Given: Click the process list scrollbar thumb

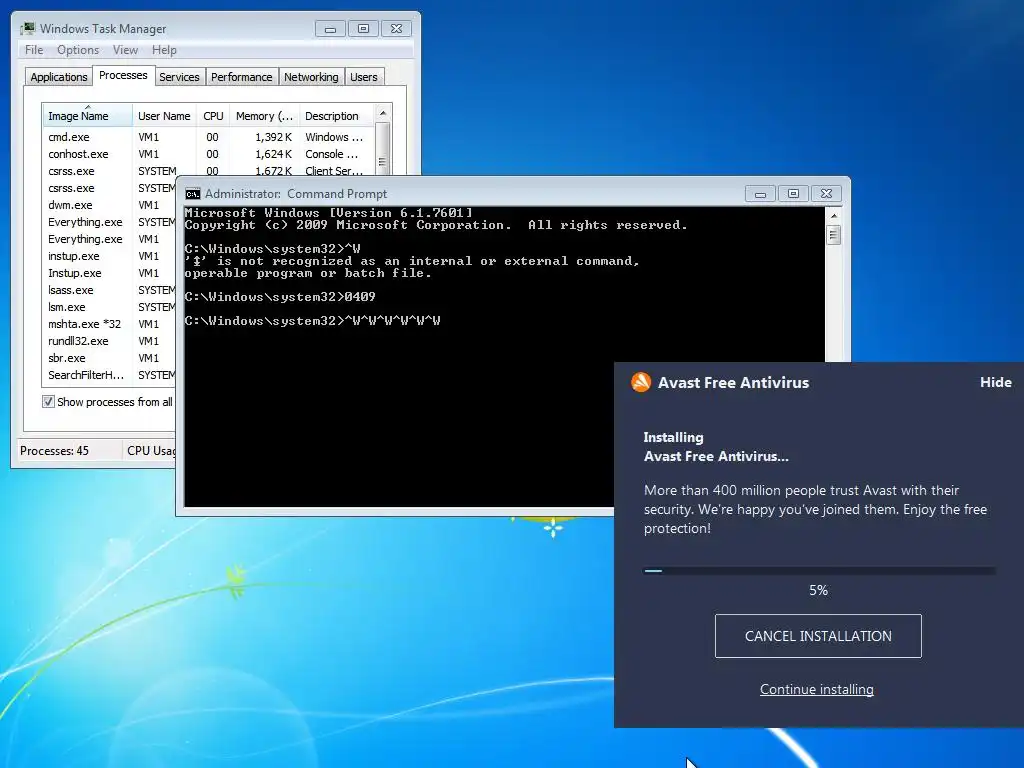Looking at the screenshot, I should click(383, 150).
